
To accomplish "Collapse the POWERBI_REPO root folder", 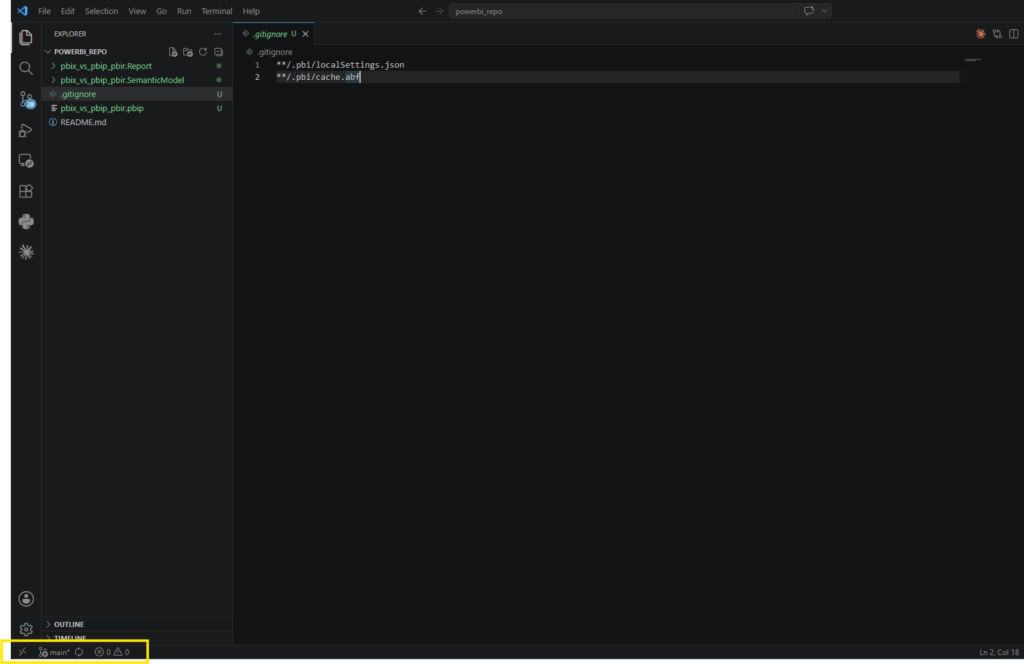I will (x=48, y=52).
